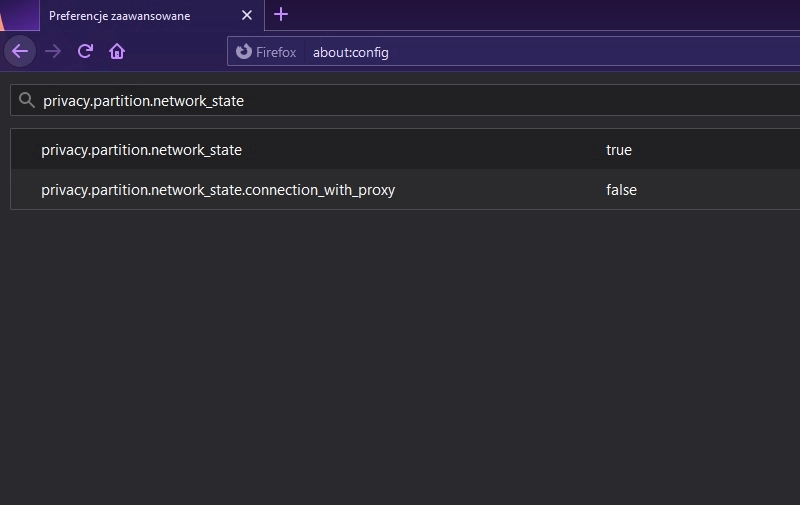Image resolution: width=800 pixels, height=505 pixels.
Task: Open the Firefox home page
Action: click(117, 51)
